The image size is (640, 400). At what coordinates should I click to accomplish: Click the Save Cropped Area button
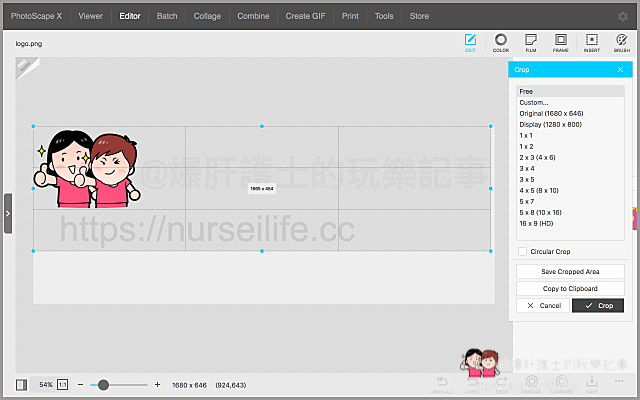click(x=570, y=271)
